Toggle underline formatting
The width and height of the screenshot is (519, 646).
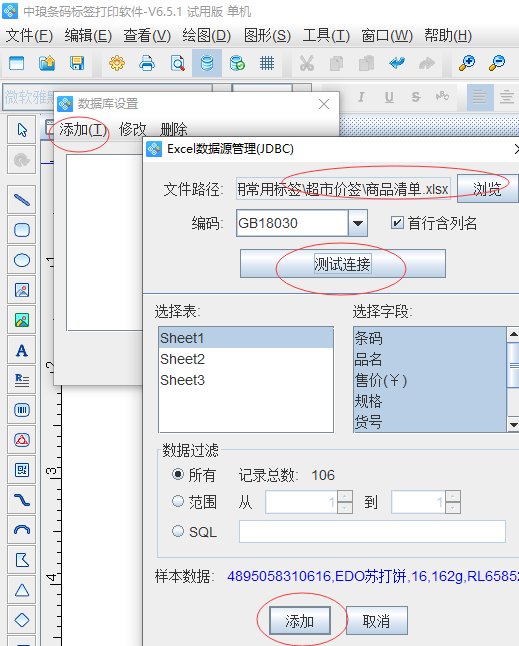pyautogui.click(x=389, y=97)
